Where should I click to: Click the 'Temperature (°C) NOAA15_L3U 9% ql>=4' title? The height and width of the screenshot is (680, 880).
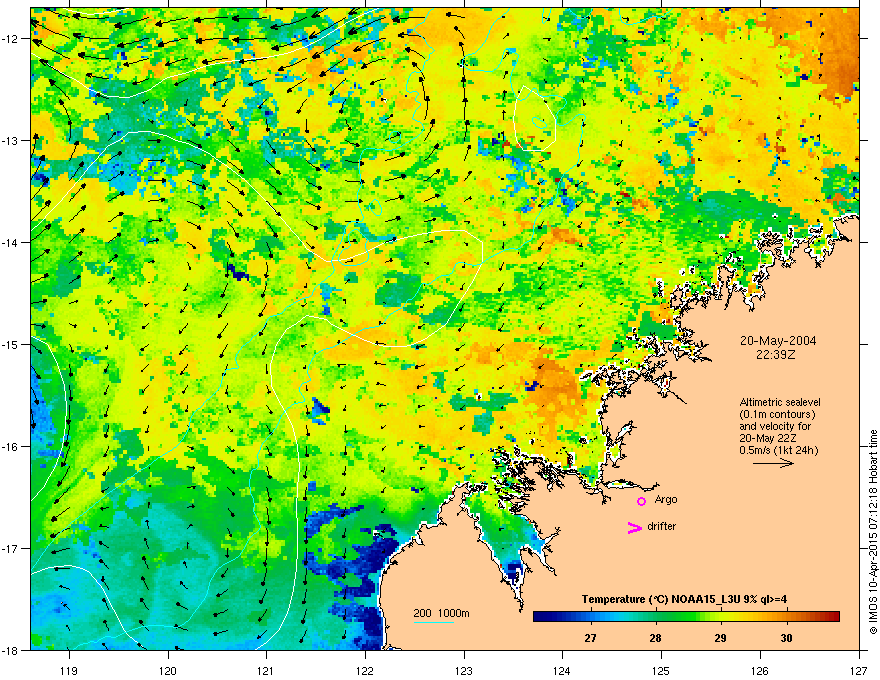684,599
